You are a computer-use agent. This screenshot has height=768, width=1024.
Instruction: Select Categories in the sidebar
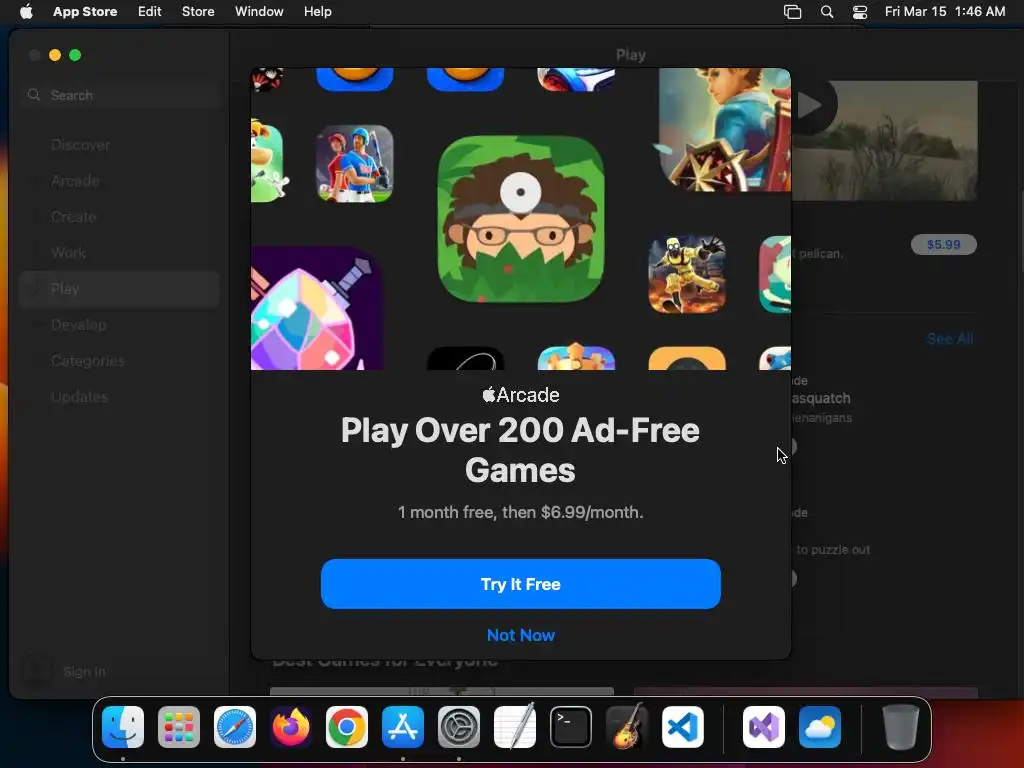click(x=120, y=360)
